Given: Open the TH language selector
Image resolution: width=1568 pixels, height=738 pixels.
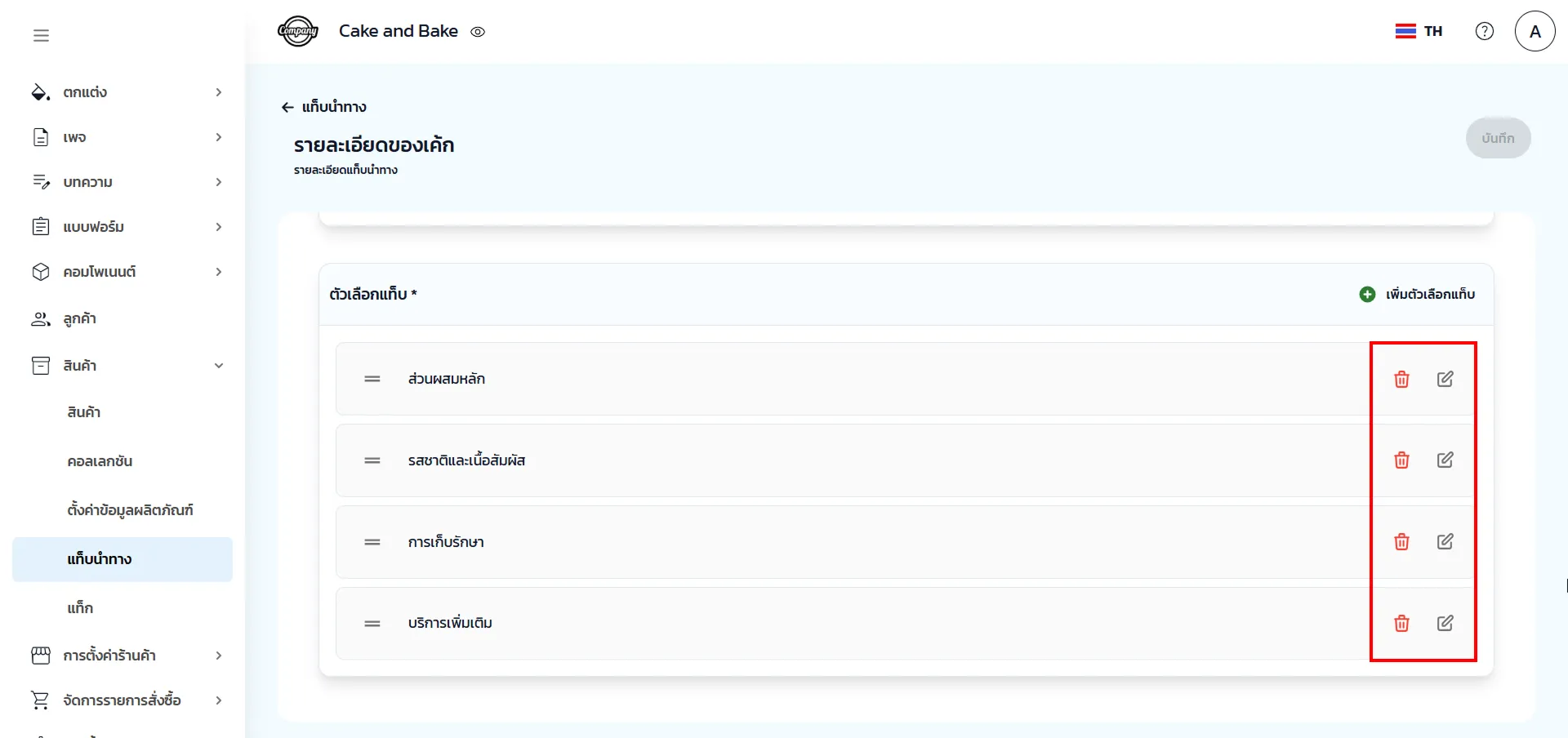Looking at the screenshot, I should coord(1419,31).
